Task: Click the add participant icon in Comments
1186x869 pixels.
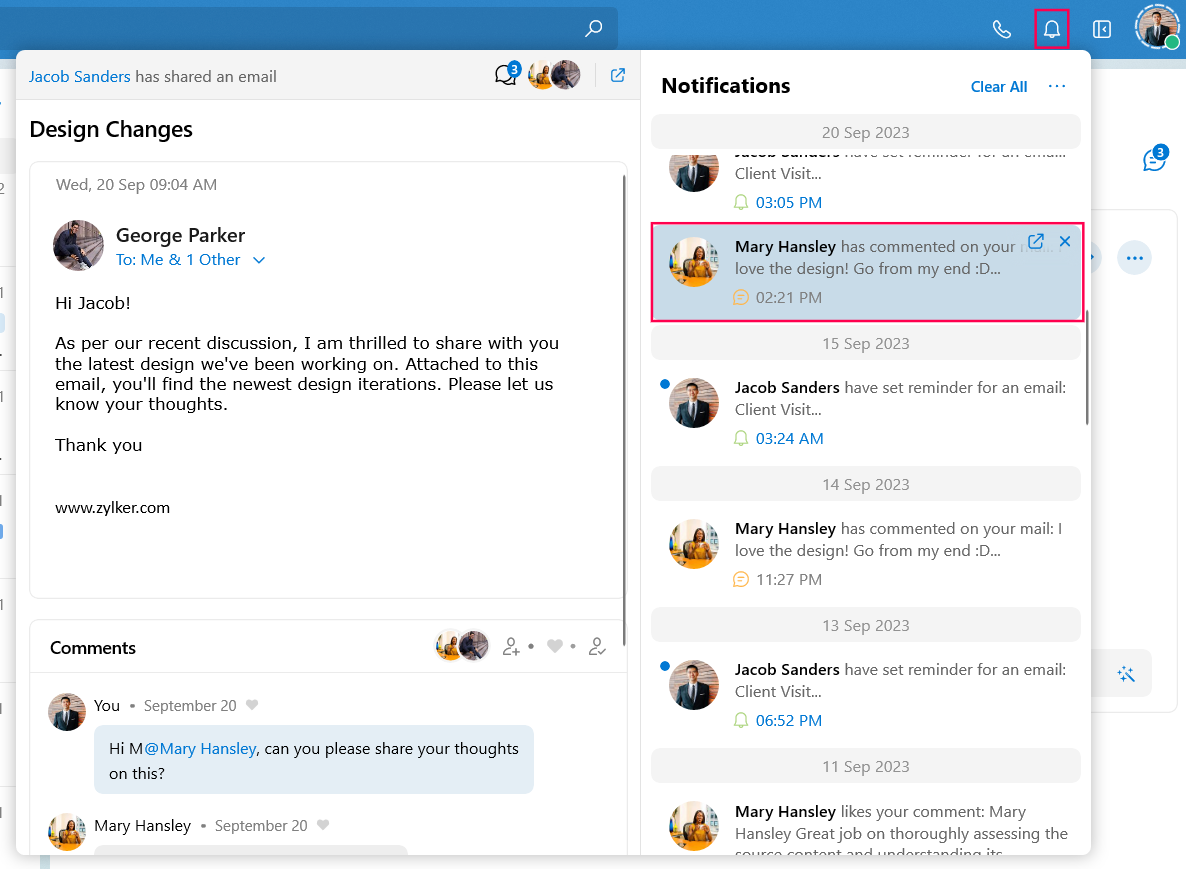Action: tap(511, 647)
